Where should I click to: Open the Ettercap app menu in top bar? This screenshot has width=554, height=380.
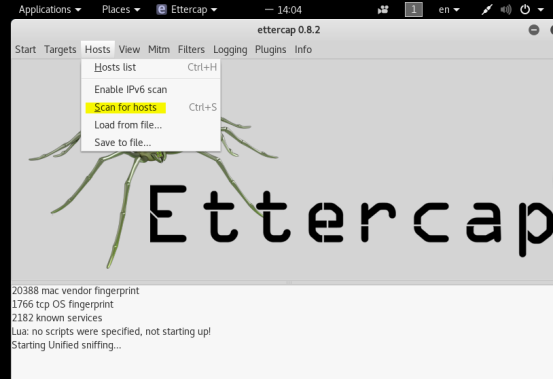pos(187,10)
